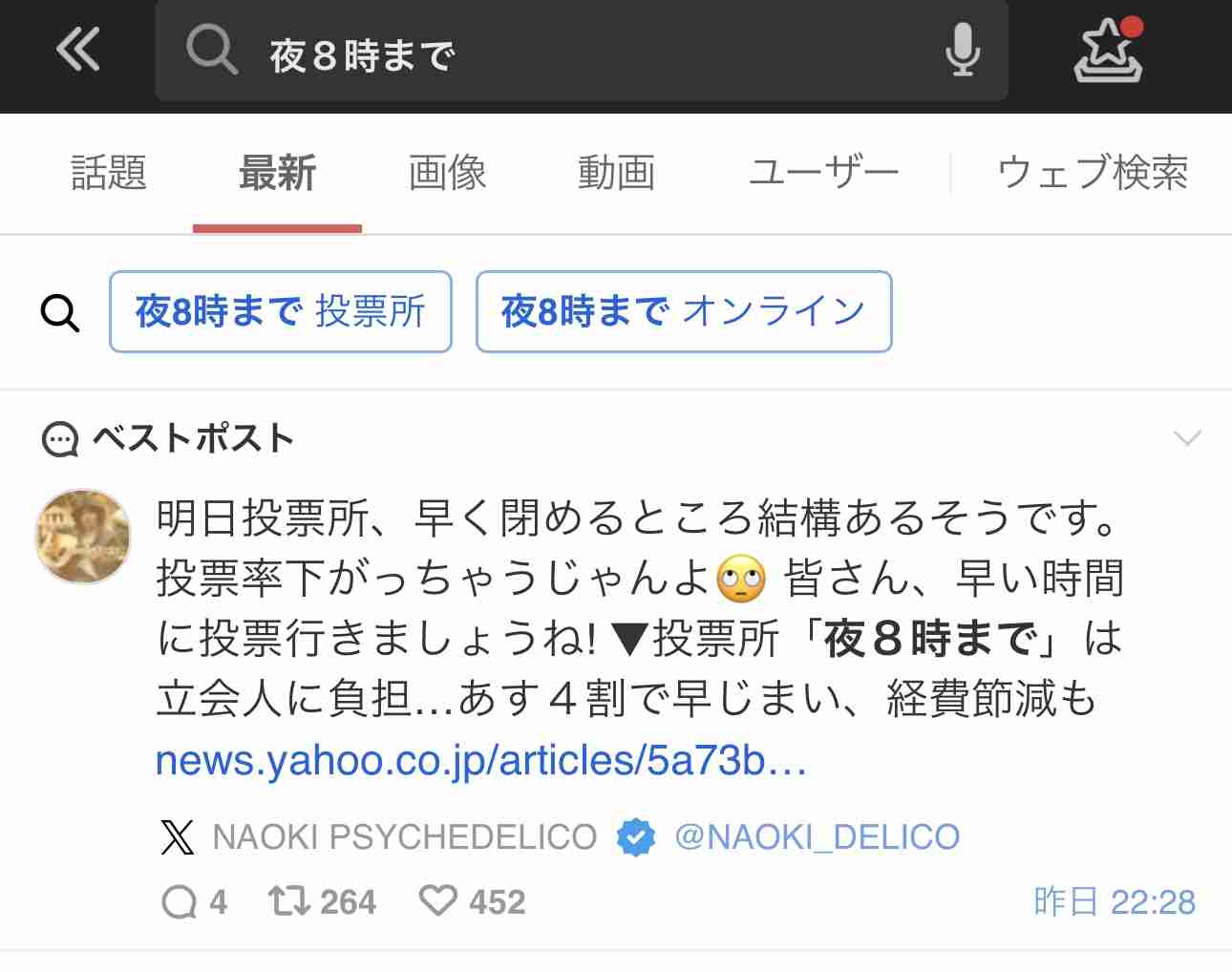Switch to the 画像 tab

pyautogui.click(x=447, y=174)
